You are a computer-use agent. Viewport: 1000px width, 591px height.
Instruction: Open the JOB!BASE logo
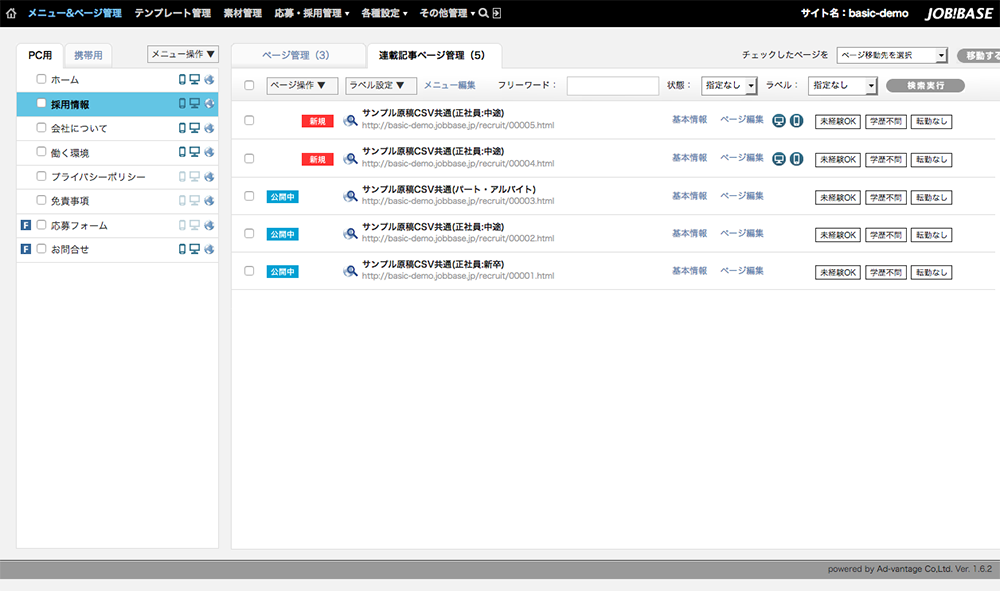(959, 13)
